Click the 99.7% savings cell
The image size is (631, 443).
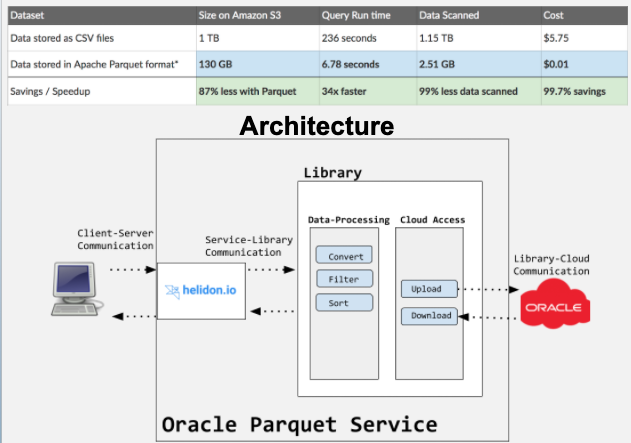coord(584,91)
